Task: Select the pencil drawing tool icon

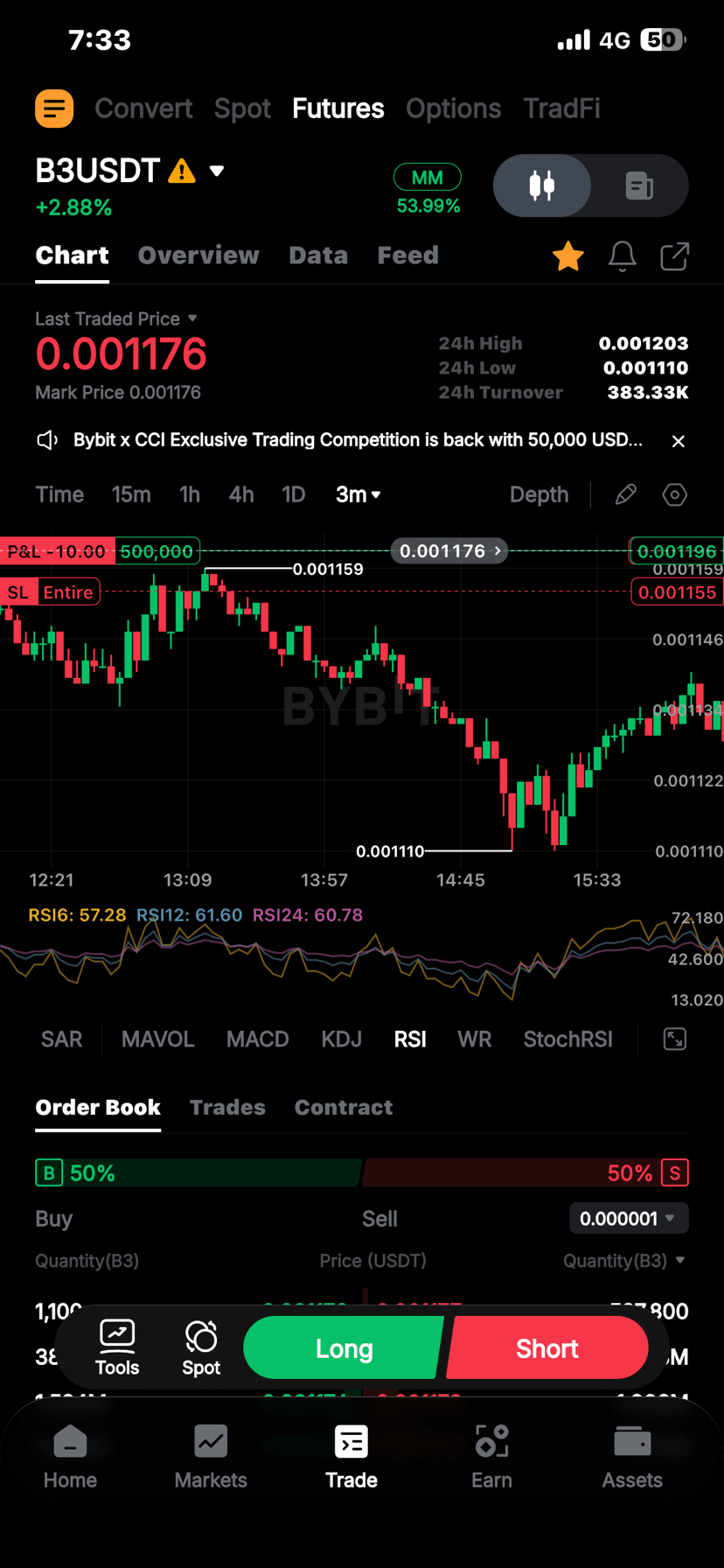Action: click(x=625, y=495)
